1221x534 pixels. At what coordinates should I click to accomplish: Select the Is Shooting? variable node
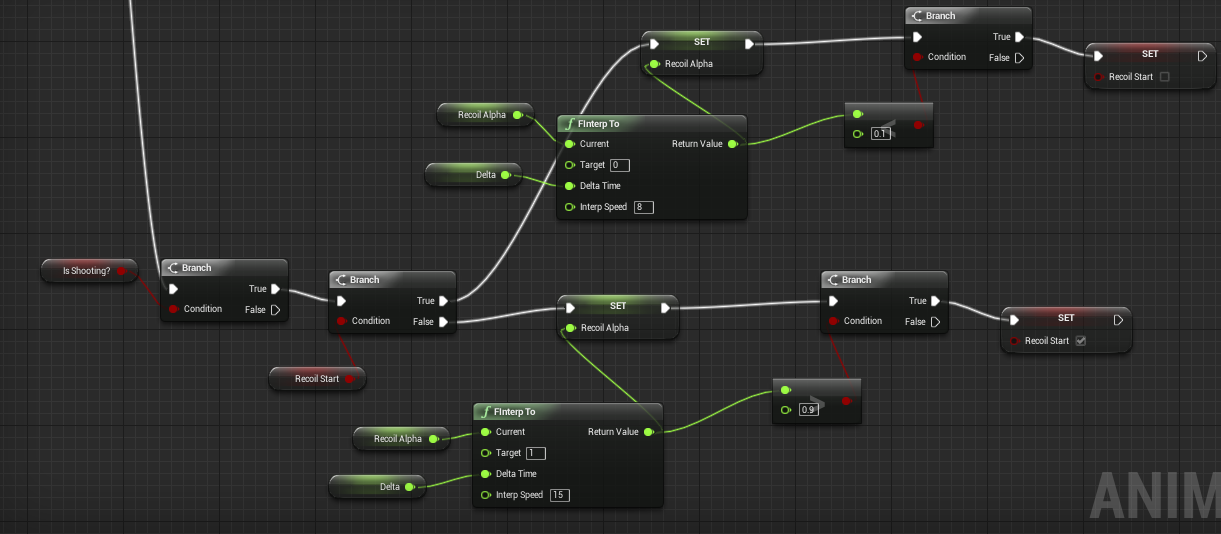click(90, 271)
